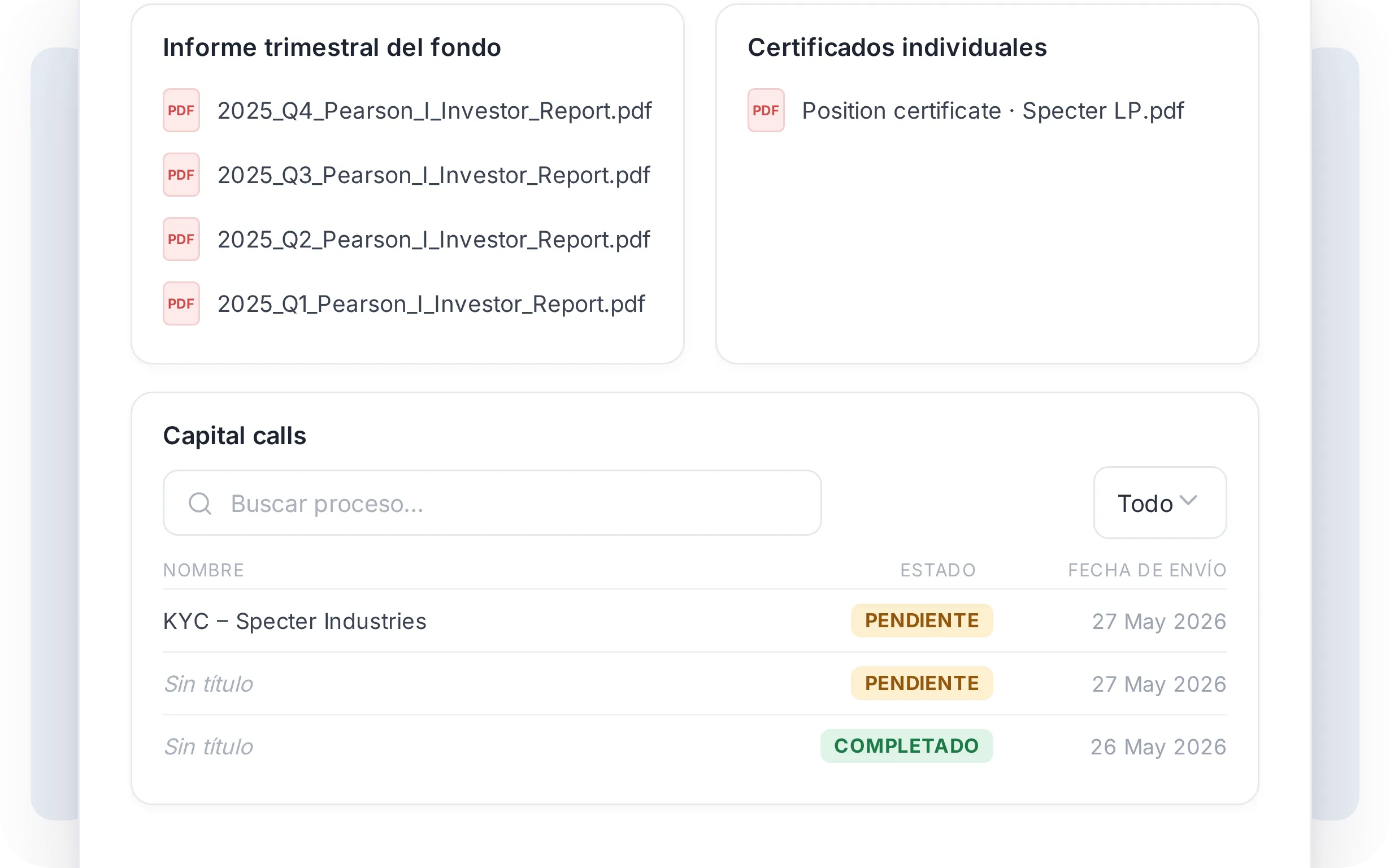Open Position certificate · Specter LP.pdf

tap(992, 110)
